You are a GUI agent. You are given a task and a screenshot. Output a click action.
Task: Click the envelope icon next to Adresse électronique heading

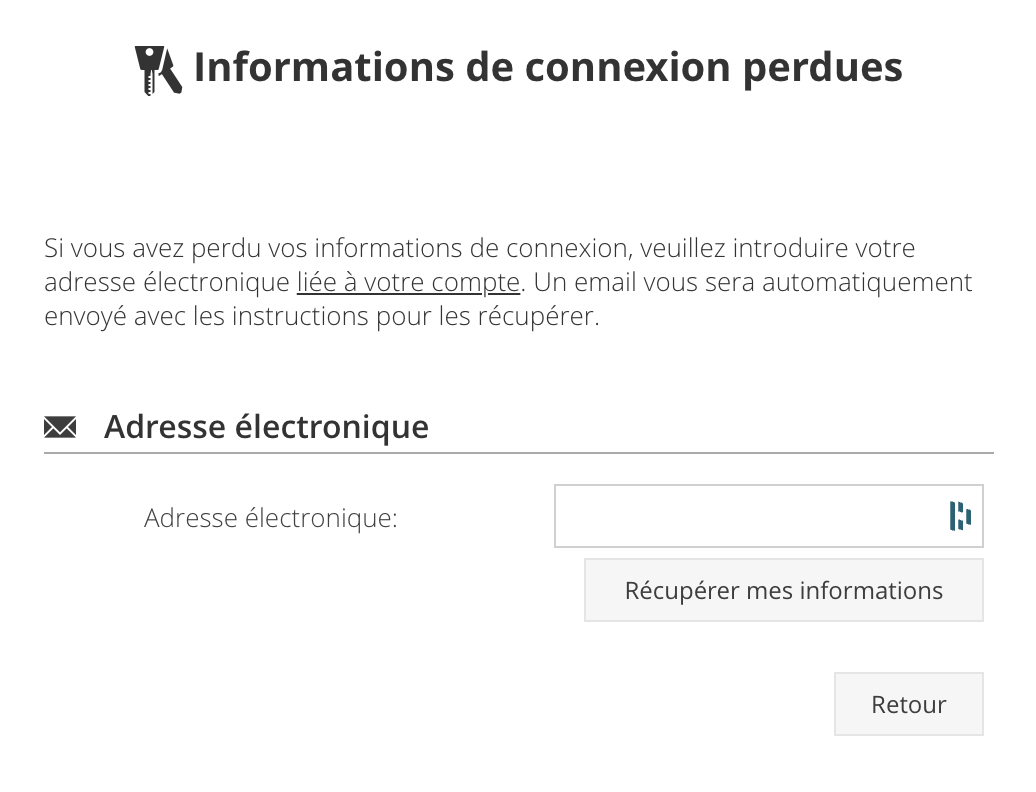(x=60, y=427)
